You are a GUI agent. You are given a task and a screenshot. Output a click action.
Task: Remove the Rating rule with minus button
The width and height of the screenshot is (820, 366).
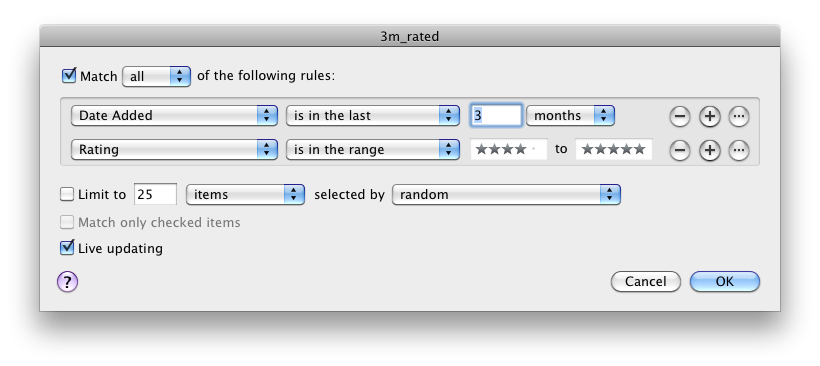click(679, 151)
